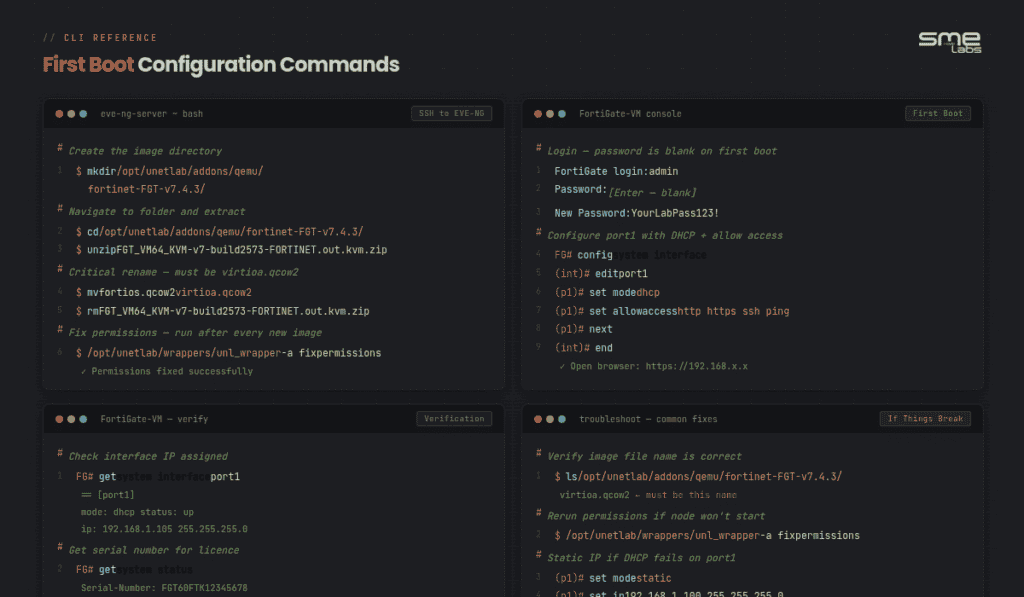
Task: Click the 'First Boot Configuration Commands' heading
Action: 221,65
